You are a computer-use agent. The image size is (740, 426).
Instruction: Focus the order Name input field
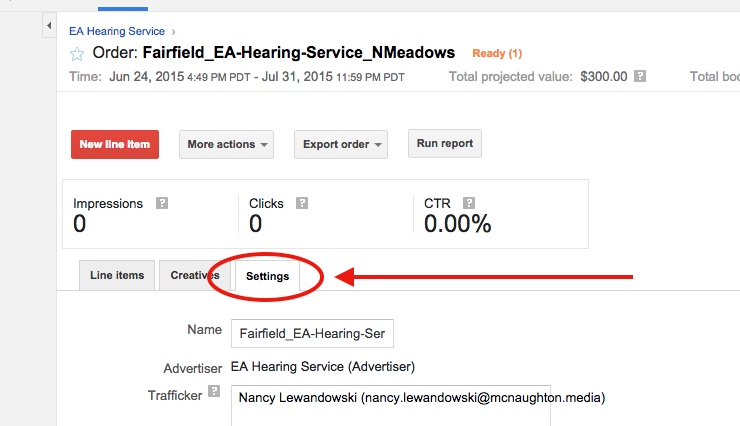coord(312,333)
